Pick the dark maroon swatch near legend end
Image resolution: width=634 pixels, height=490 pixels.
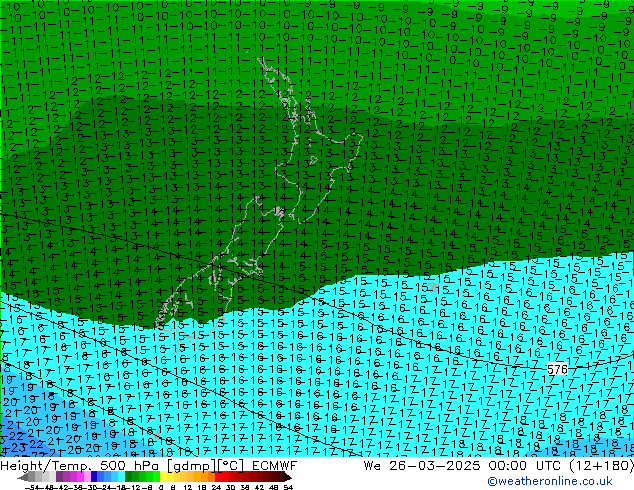278,477
